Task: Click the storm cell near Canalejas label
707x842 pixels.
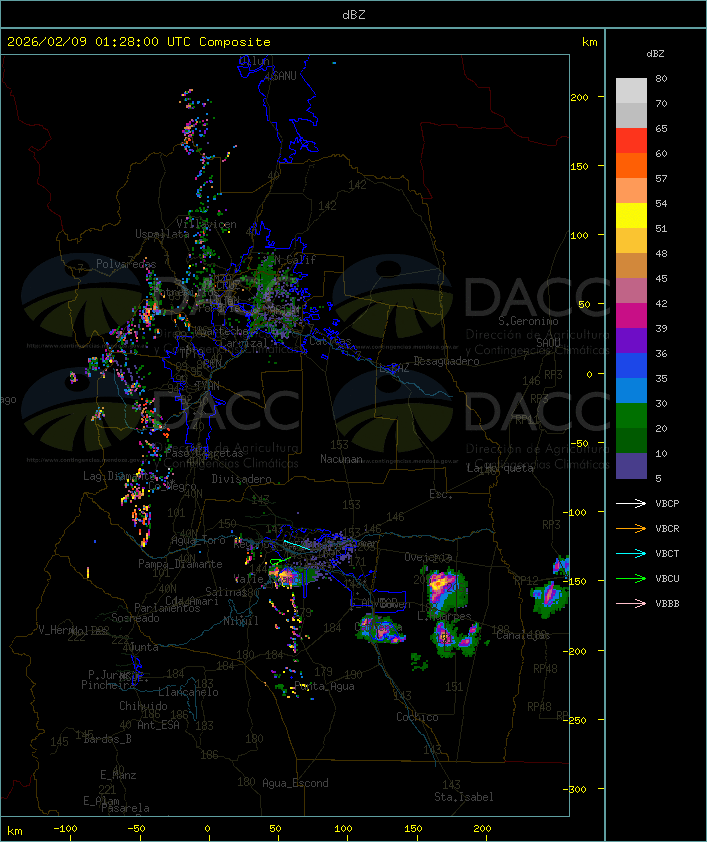Action: [x=549, y=596]
